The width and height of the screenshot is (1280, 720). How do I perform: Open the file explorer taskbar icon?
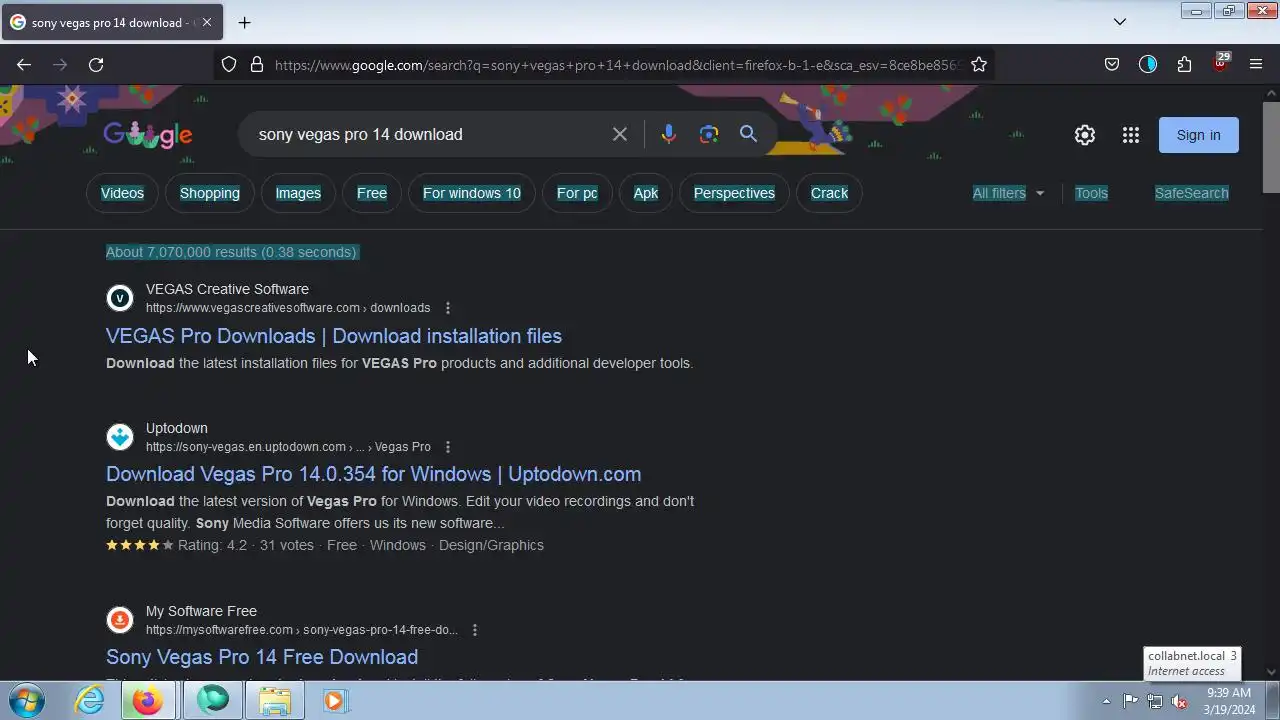point(274,701)
